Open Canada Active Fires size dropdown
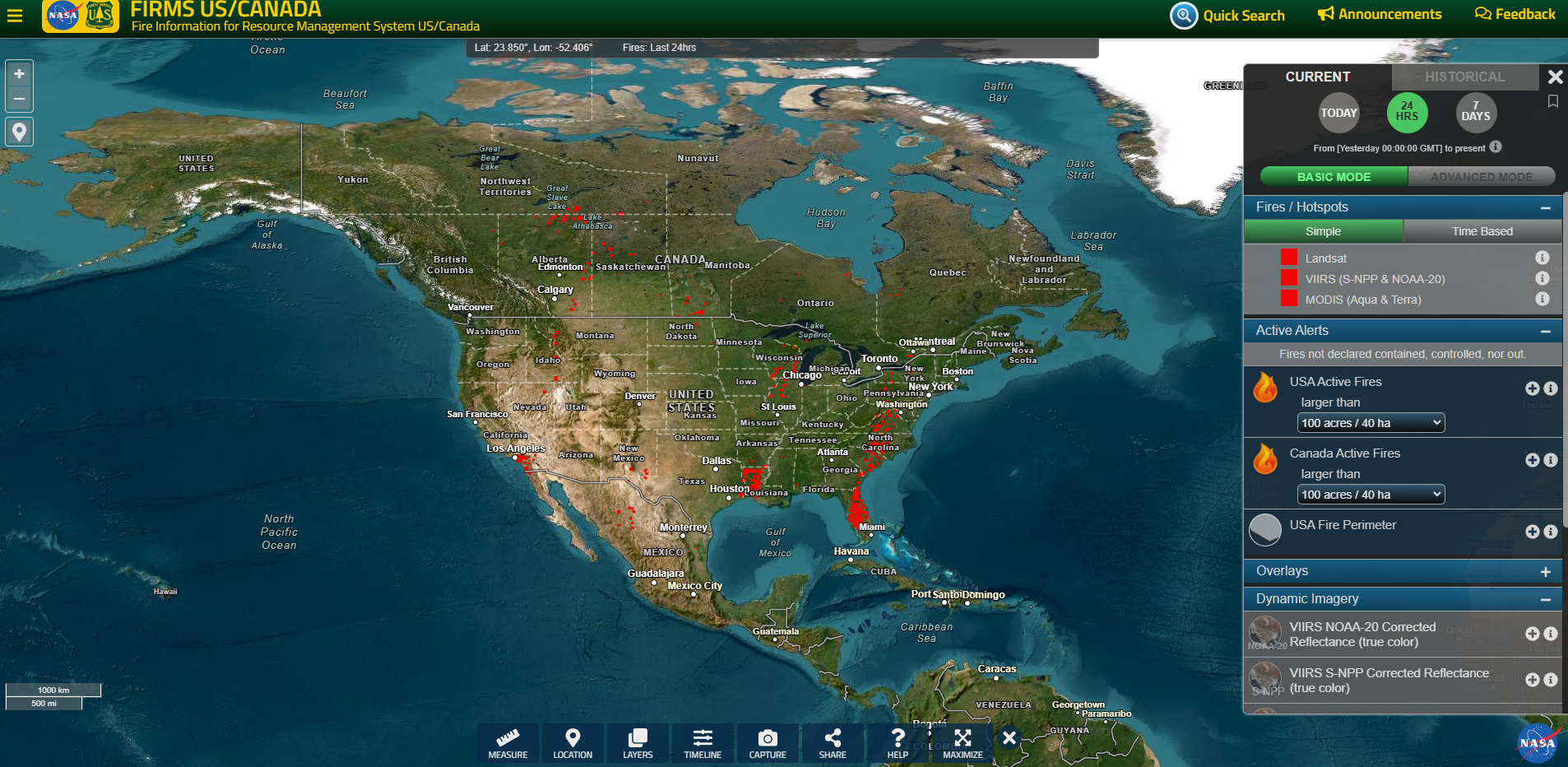 tap(1371, 495)
